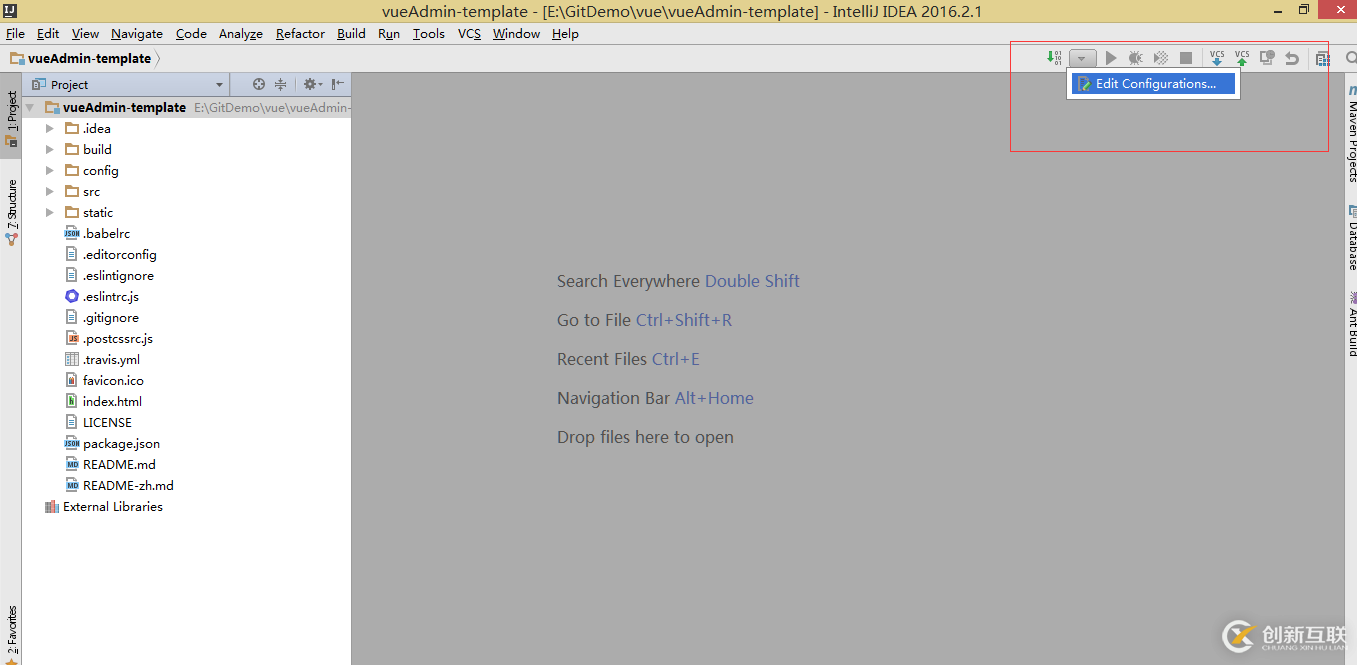The height and width of the screenshot is (665, 1357).
Task: Open the Run menu
Action: [389, 33]
